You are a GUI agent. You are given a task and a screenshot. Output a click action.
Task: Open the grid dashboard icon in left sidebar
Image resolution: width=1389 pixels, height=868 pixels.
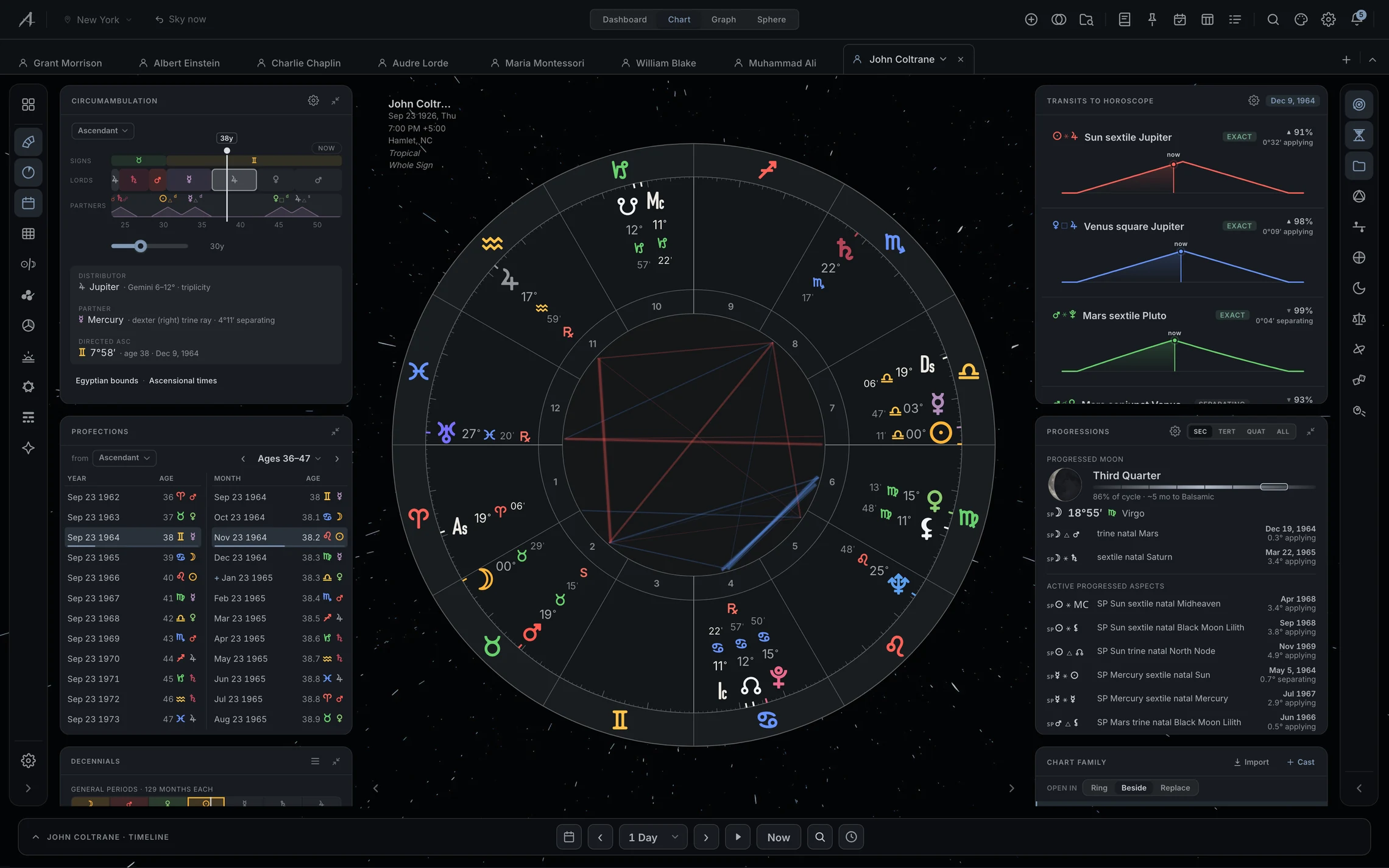pyautogui.click(x=28, y=105)
